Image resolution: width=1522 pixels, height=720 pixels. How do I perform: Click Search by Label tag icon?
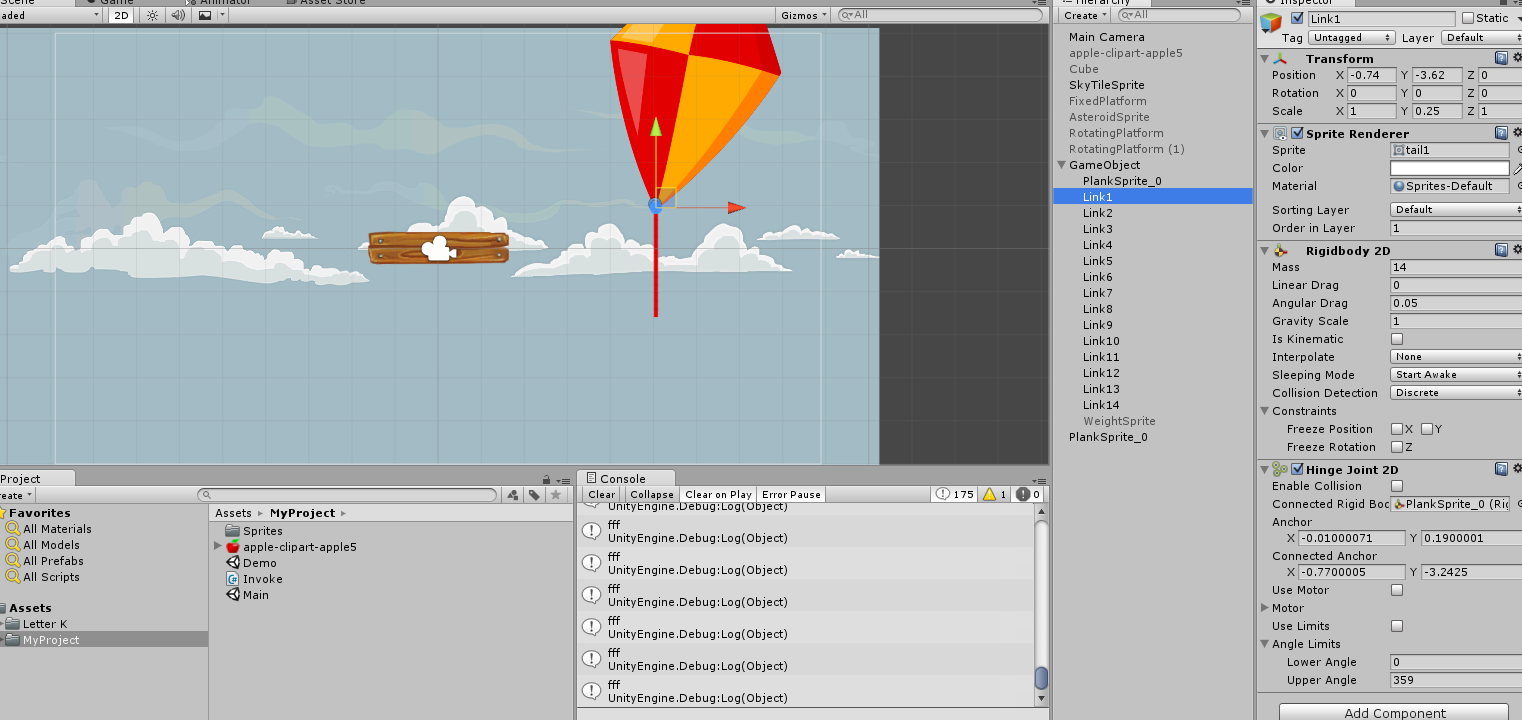coord(535,495)
